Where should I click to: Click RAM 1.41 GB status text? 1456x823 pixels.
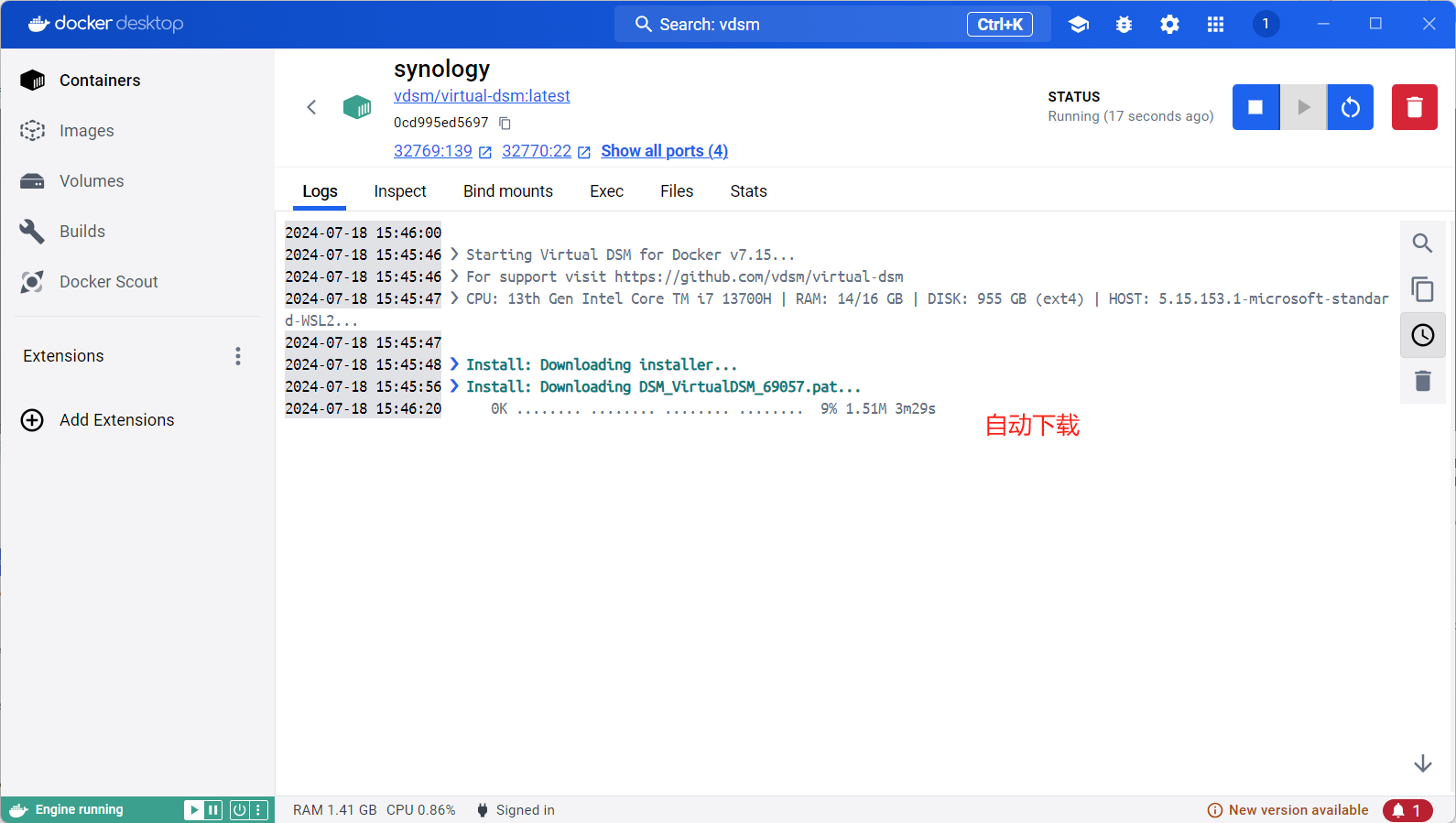335,810
